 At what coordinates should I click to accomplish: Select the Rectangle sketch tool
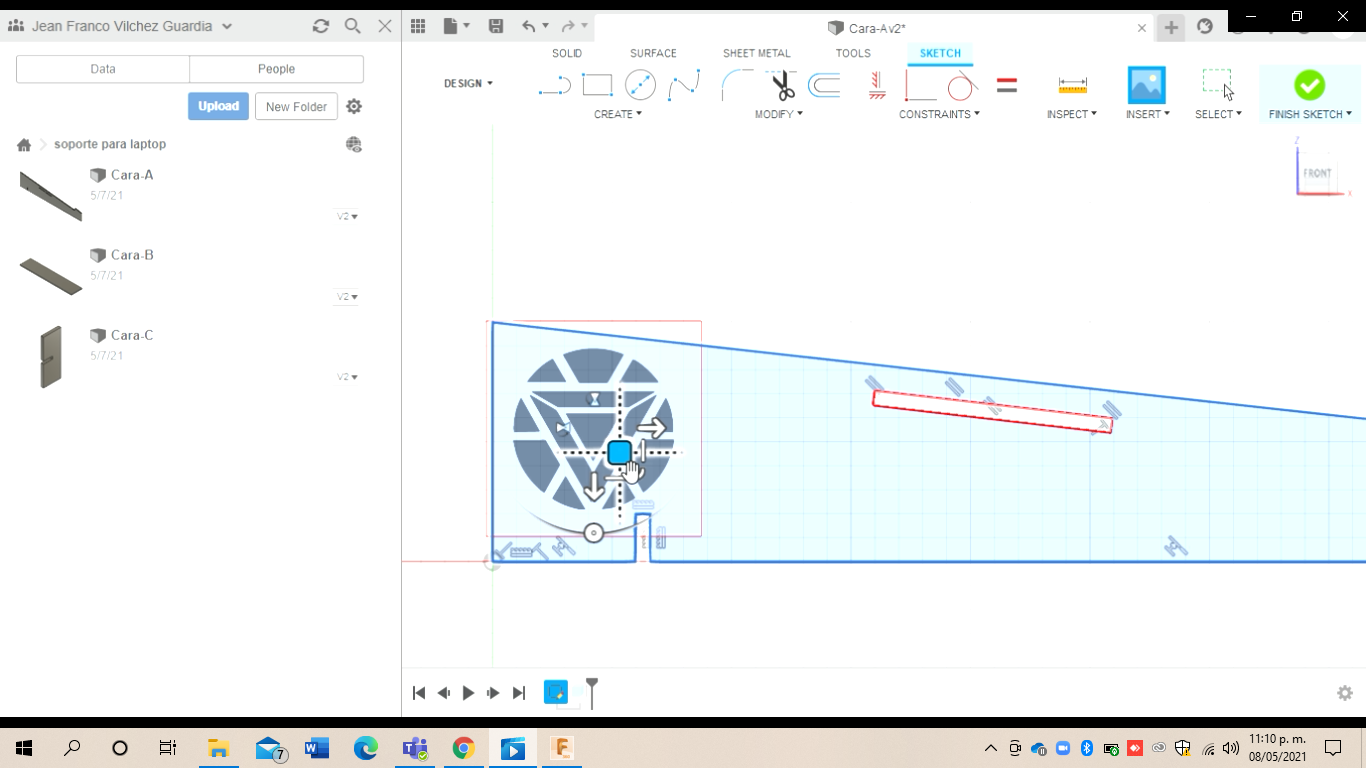tap(597, 86)
